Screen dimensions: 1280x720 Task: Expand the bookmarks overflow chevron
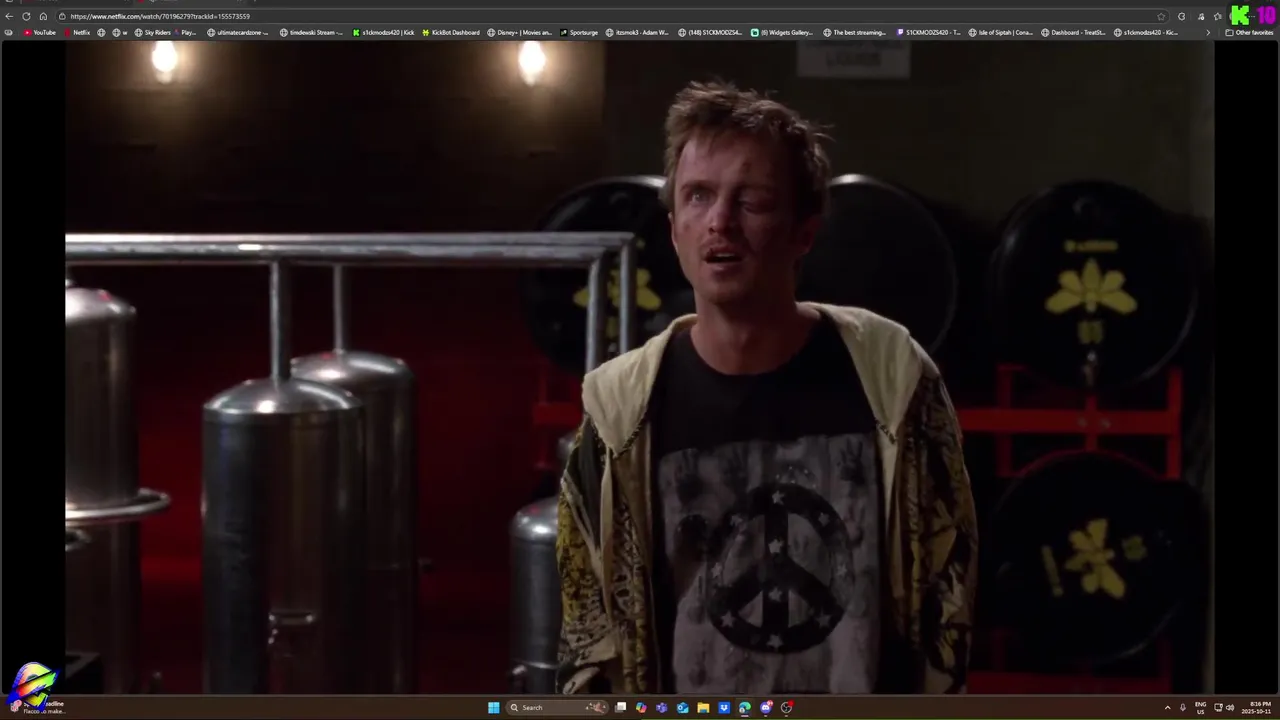click(1208, 32)
